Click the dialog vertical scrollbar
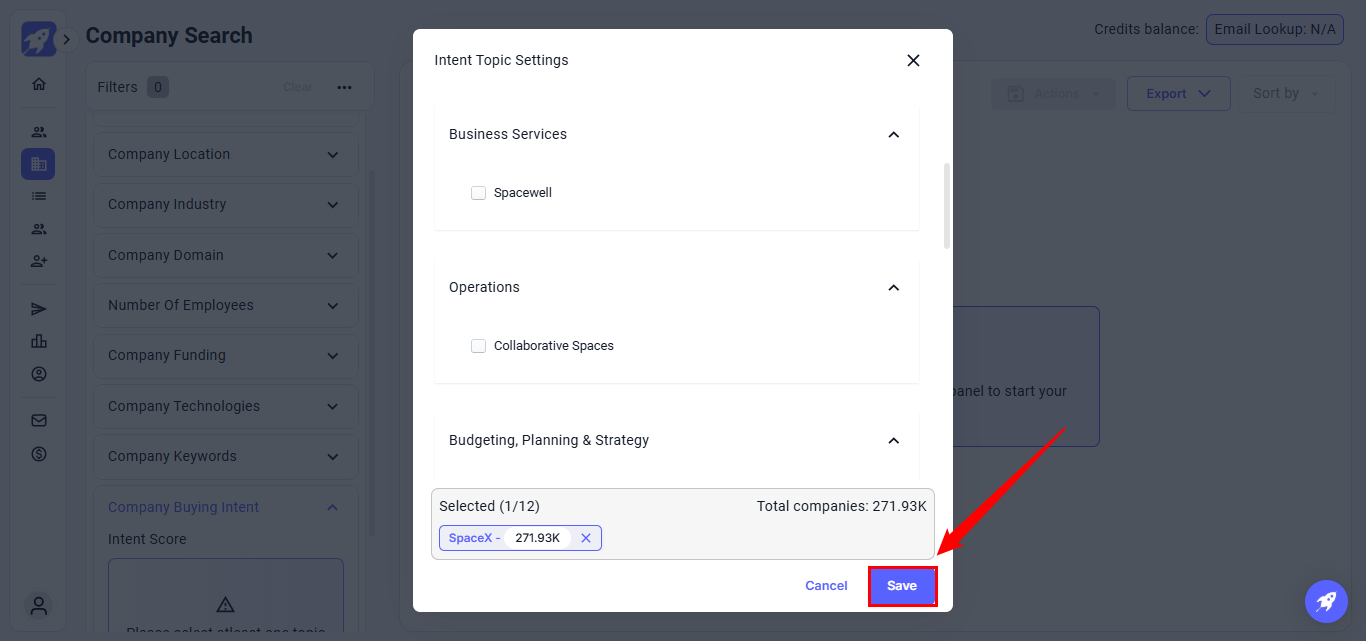 click(946, 206)
